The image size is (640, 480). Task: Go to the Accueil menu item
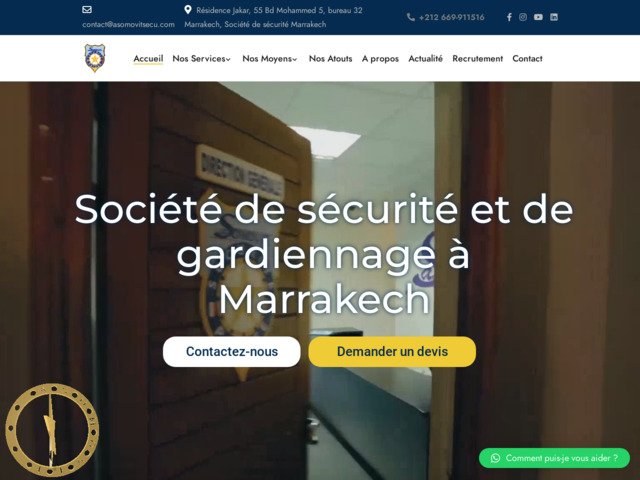click(x=148, y=59)
